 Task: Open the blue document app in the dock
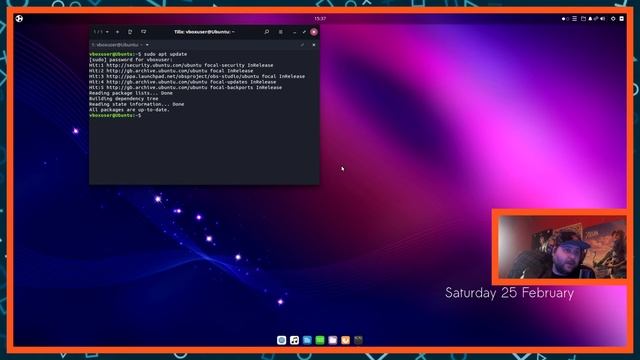(307, 340)
